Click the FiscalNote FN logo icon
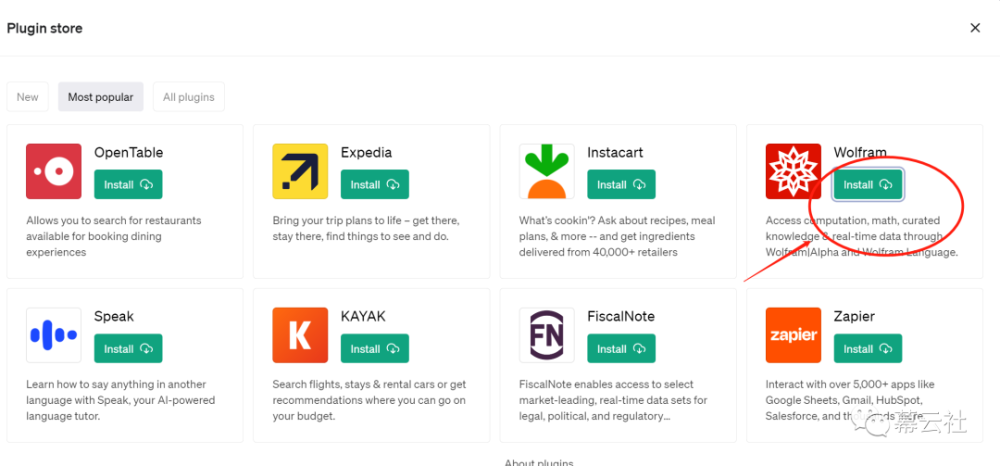Image resolution: width=1000 pixels, height=466 pixels. tap(547, 335)
